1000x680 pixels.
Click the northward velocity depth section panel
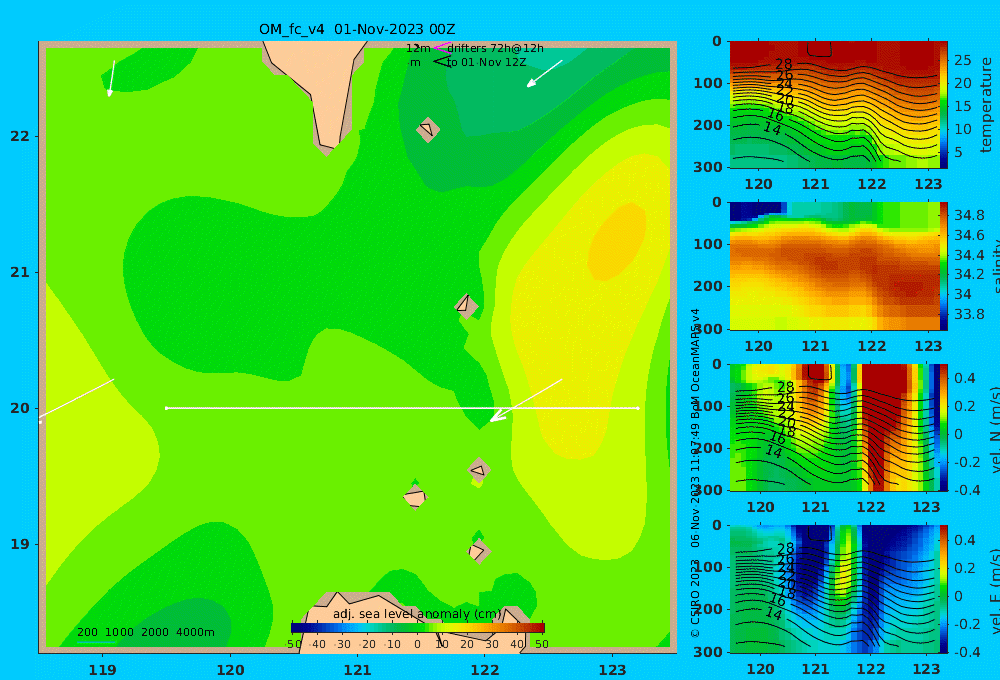pos(834,427)
